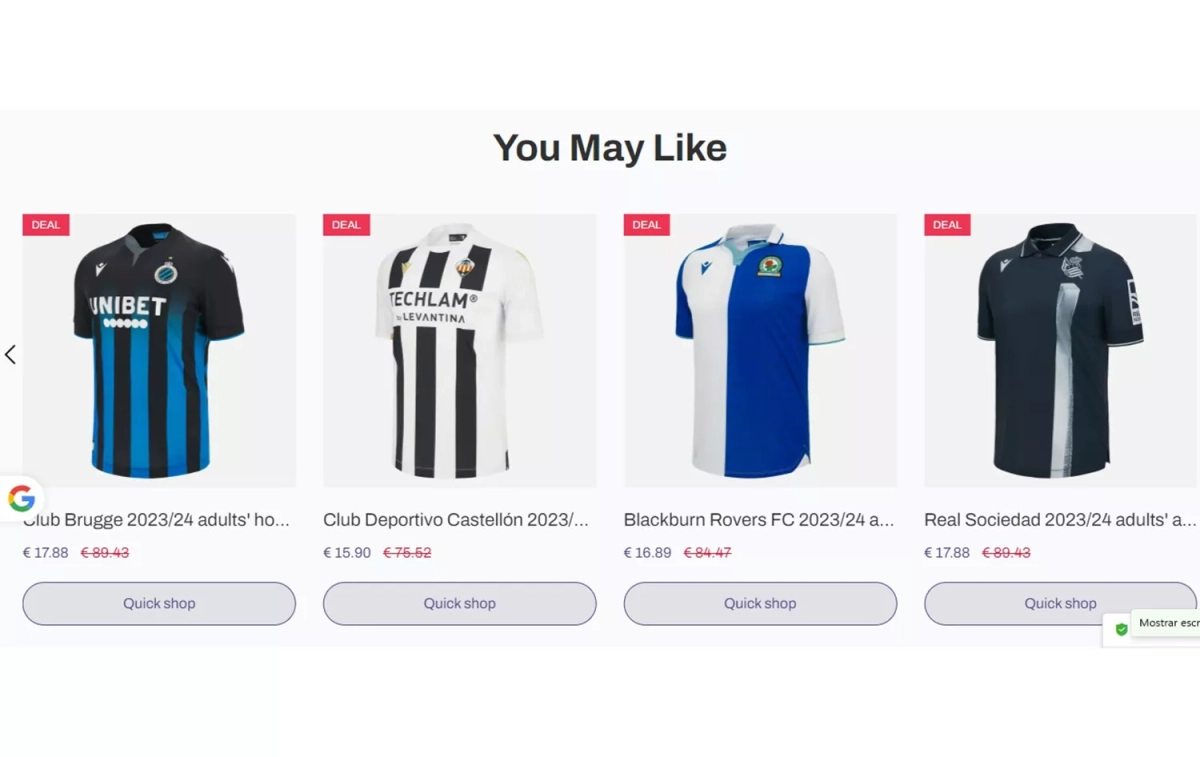Click the green shield security icon
This screenshot has width=1200, height=757.
(1121, 629)
